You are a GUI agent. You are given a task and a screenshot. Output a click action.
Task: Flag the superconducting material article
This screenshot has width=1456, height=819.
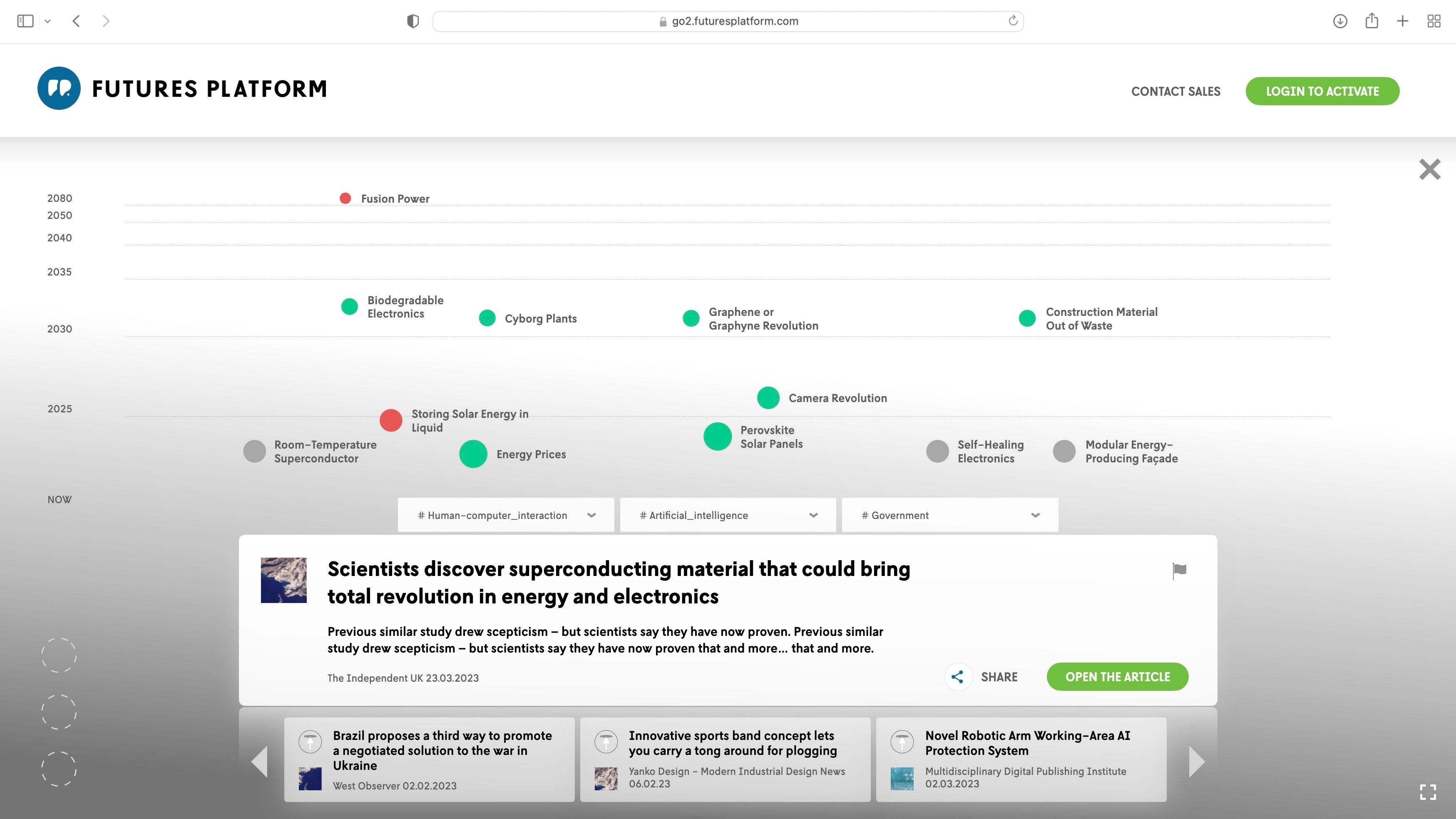1179,571
